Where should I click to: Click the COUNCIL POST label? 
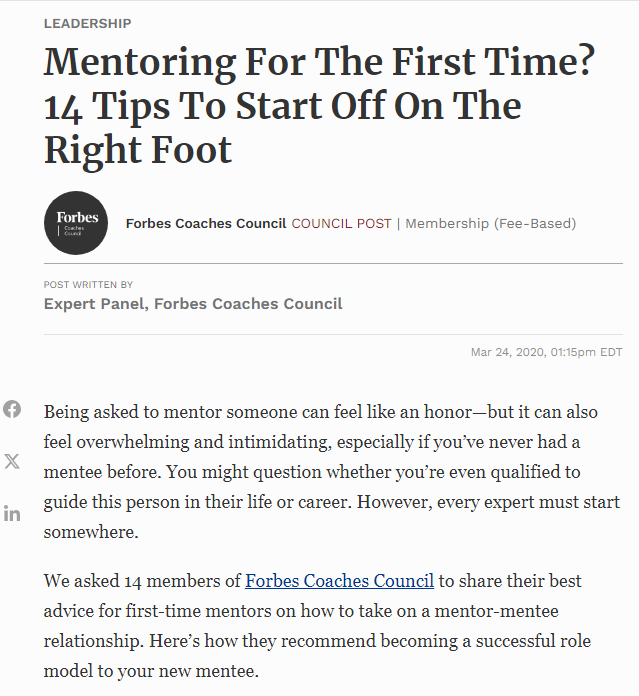pos(341,223)
